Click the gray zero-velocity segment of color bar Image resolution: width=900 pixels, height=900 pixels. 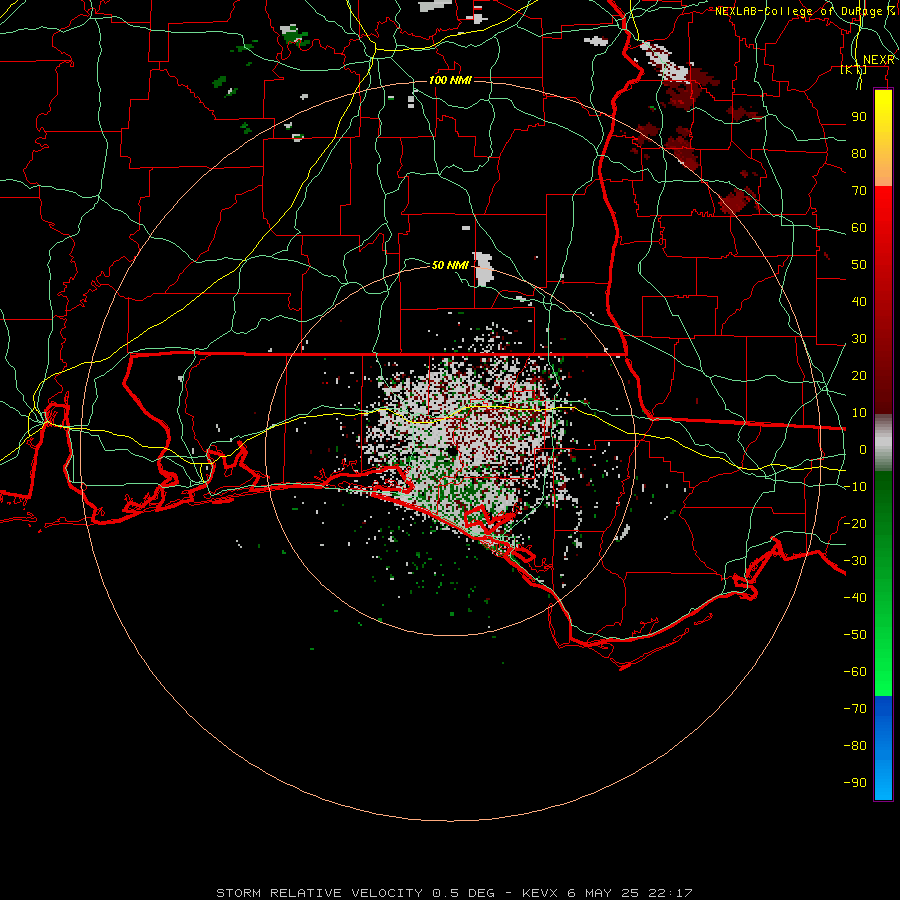tap(883, 443)
